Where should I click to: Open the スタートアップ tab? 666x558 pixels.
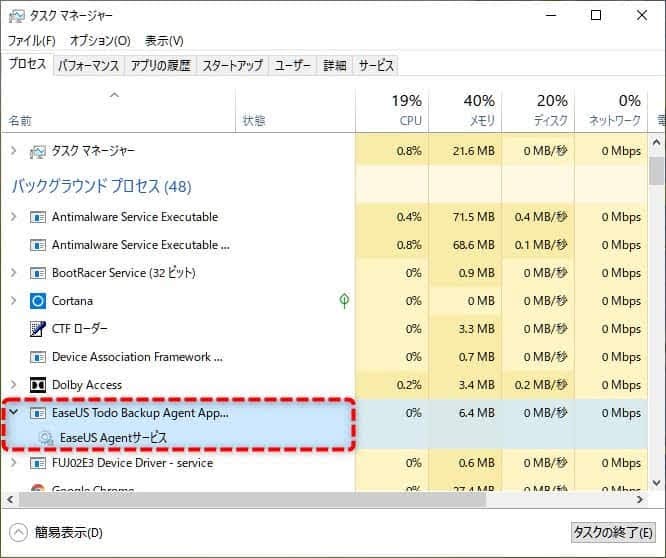(x=232, y=66)
